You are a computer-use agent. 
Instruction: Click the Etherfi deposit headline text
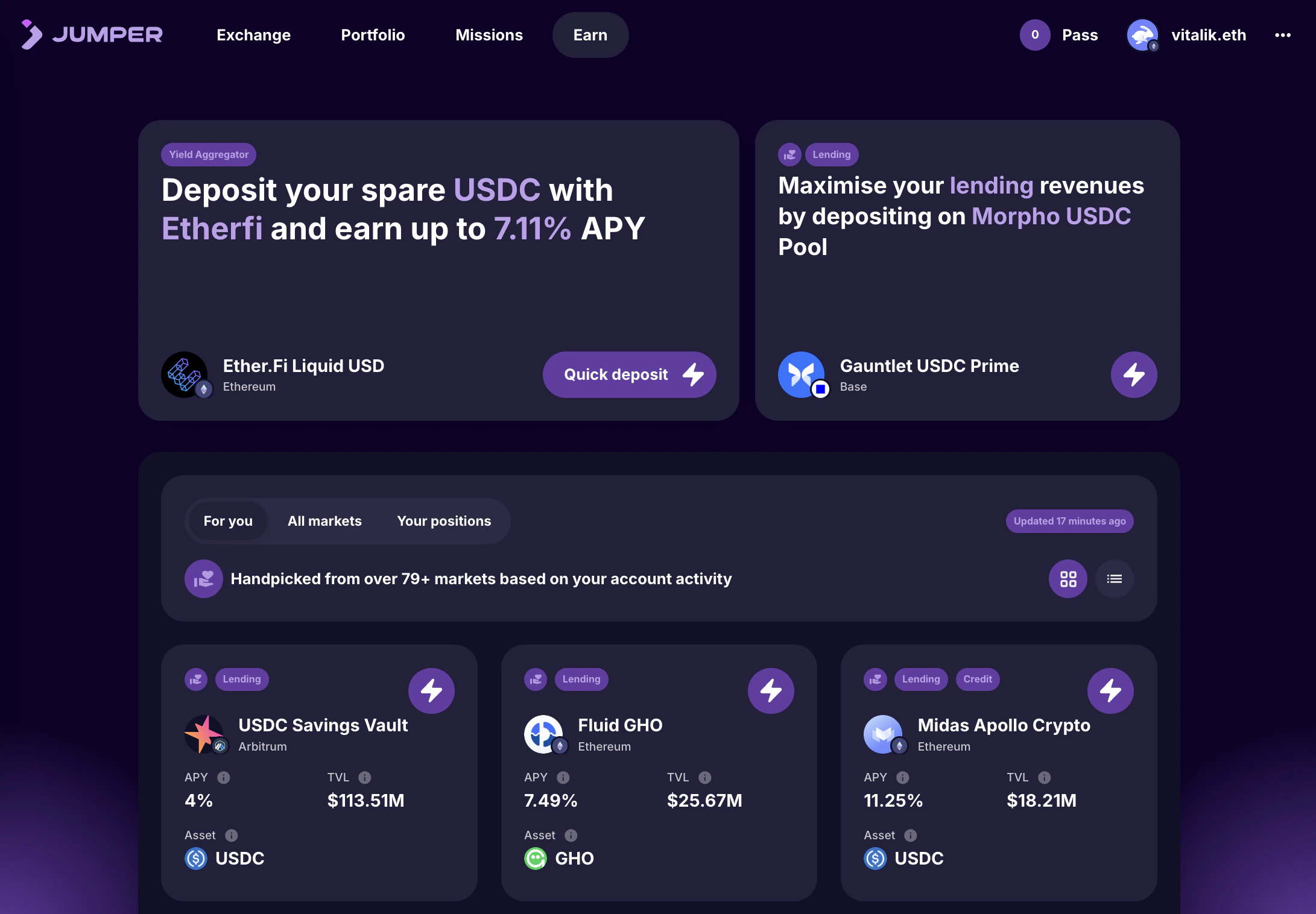pos(403,209)
